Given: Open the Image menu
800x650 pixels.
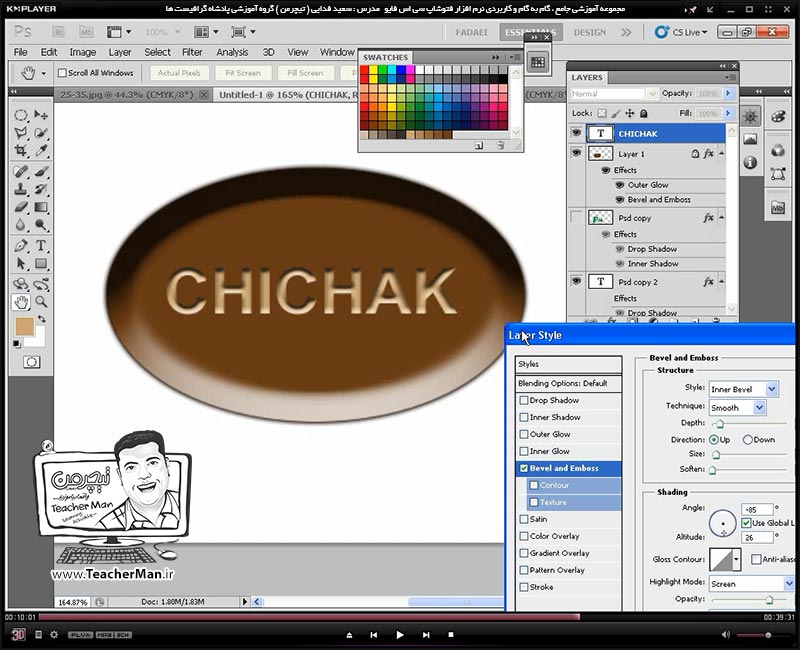Looking at the screenshot, I should click(83, 53).
